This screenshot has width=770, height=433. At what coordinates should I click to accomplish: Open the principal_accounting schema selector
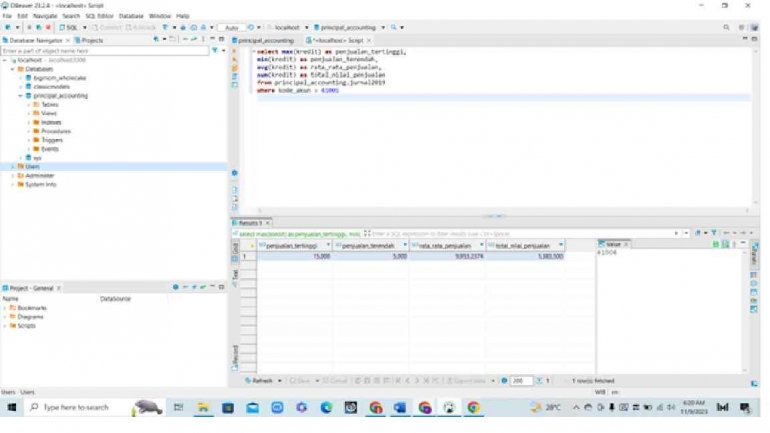349,27
